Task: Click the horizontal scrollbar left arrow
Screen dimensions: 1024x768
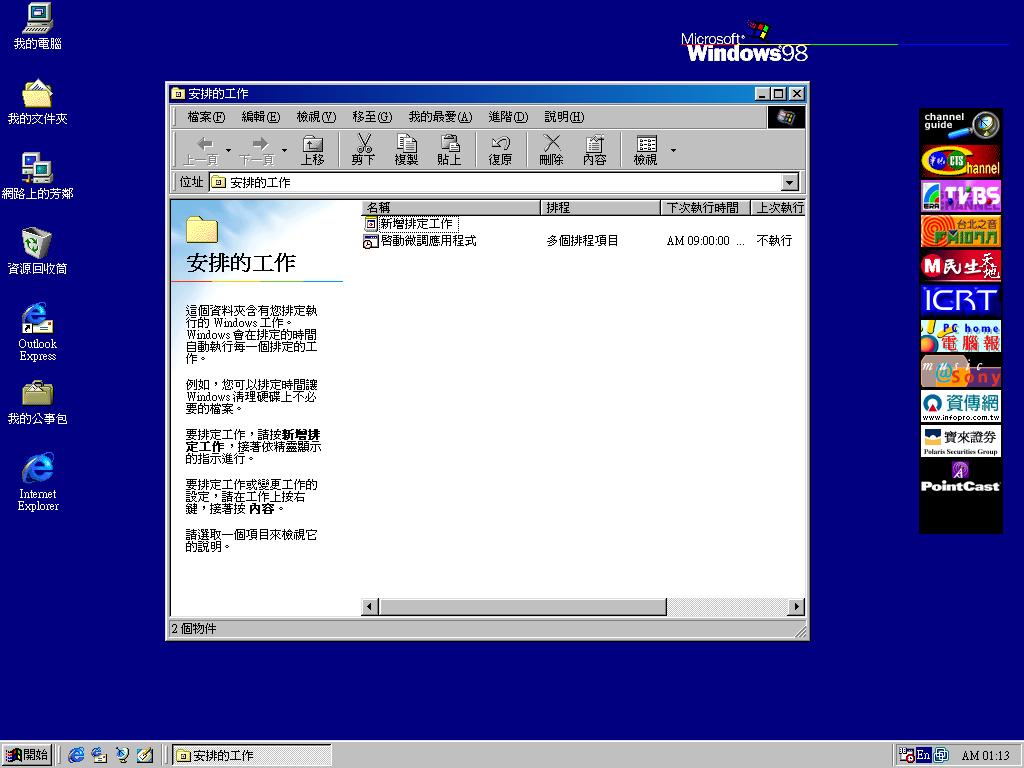Action: pyautogui.click(x=370, y=607)
